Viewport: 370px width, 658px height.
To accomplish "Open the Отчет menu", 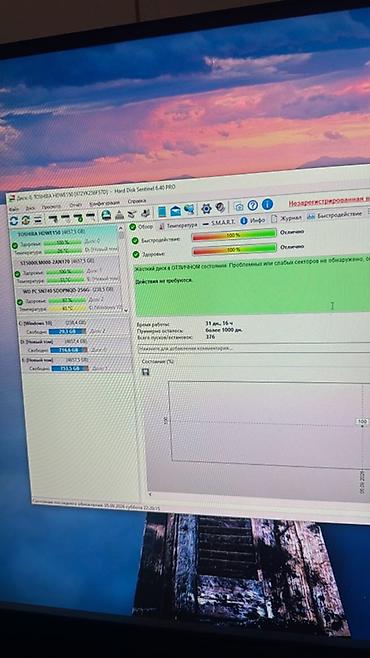I will [76, 205].
